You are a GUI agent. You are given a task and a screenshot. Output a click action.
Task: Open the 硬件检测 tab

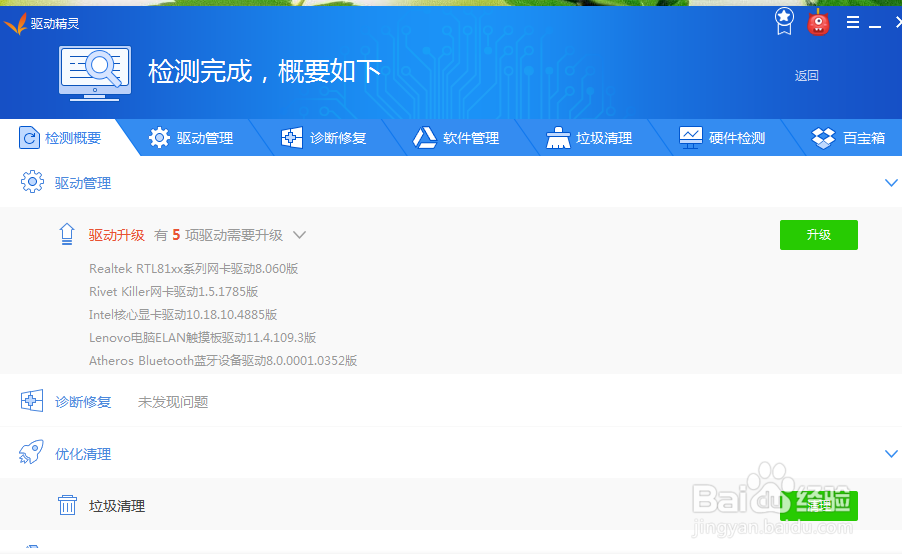pos(722,138)
